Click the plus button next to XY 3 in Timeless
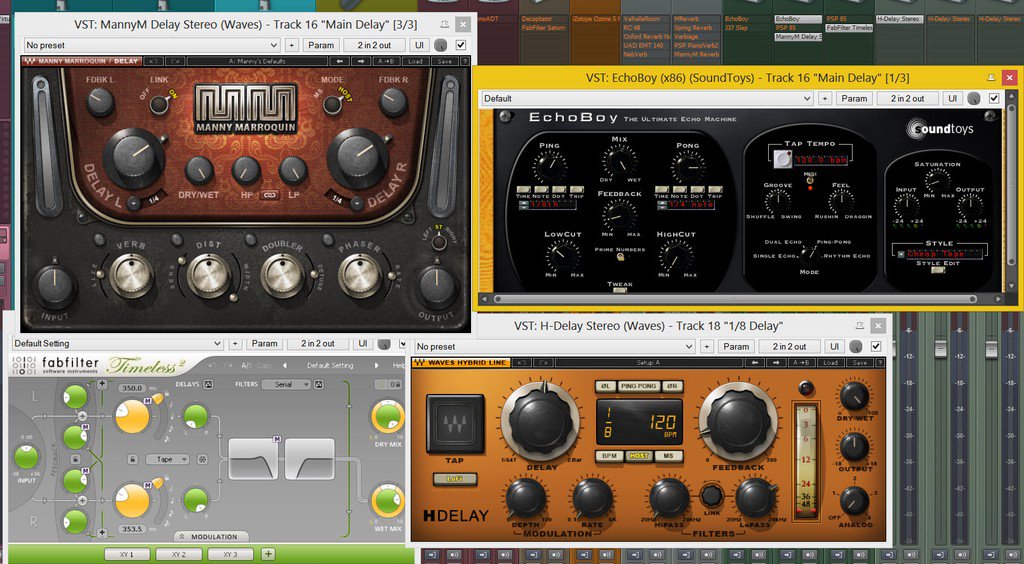Image resolution: width=1024 pixels, height=564 pixels. [x=268, y=554]
